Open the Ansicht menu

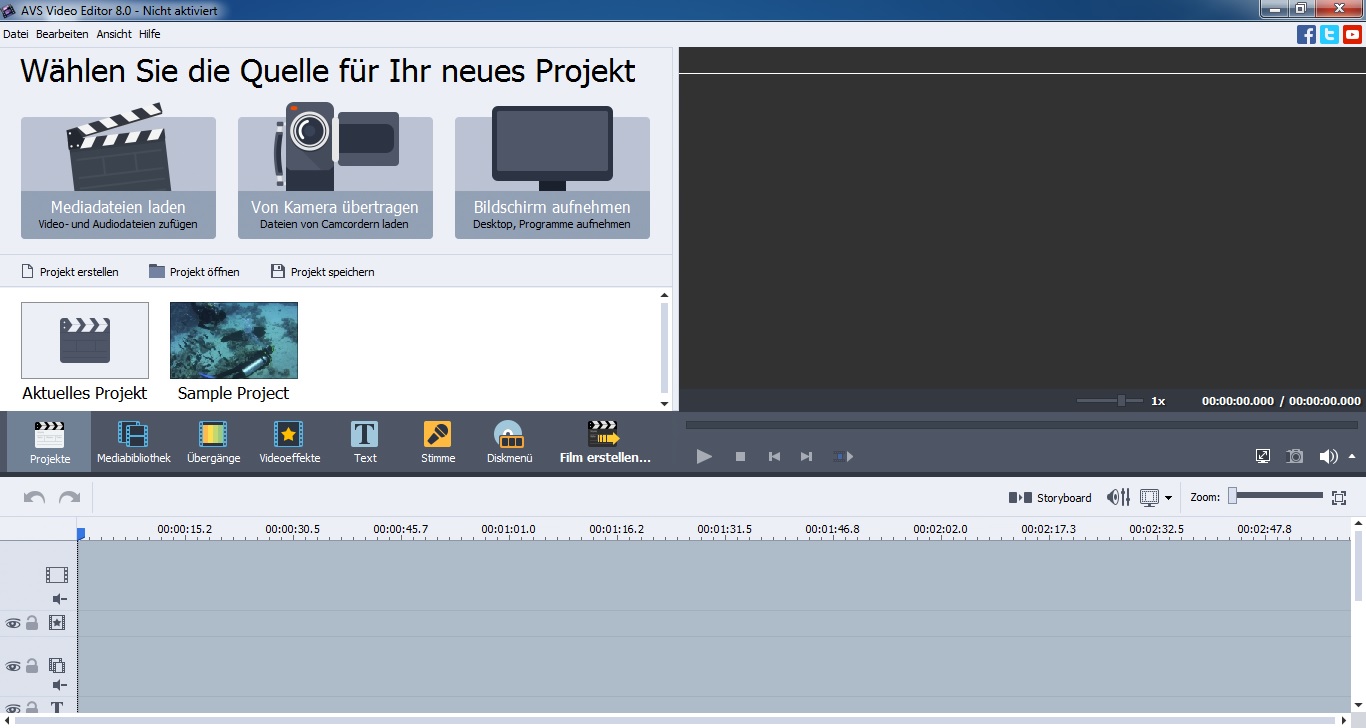pos(114,34)
